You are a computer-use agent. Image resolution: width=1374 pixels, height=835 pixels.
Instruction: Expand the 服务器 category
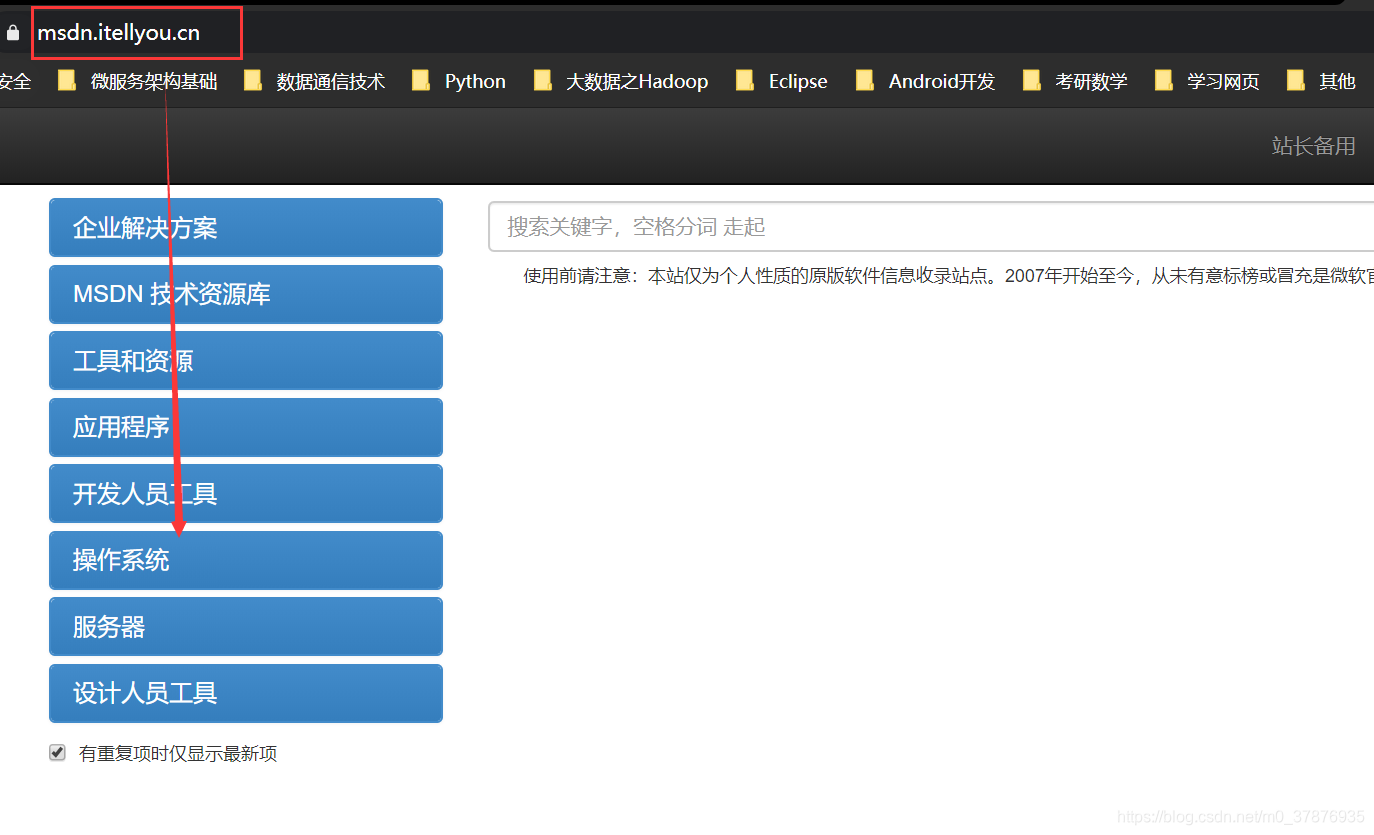click(246, 627)
